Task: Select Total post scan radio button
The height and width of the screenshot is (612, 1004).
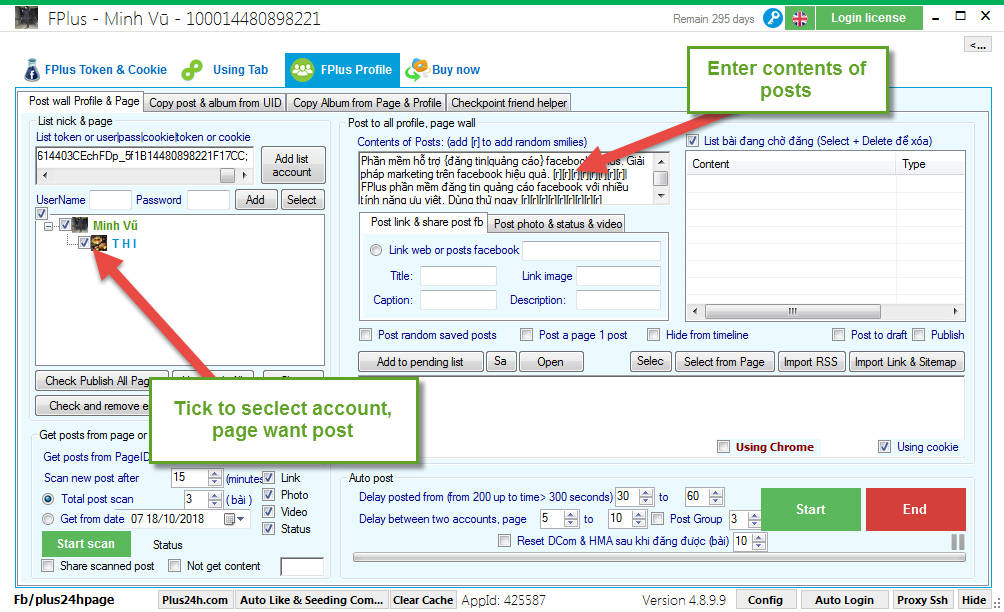Action: click(x=48, y=499)
